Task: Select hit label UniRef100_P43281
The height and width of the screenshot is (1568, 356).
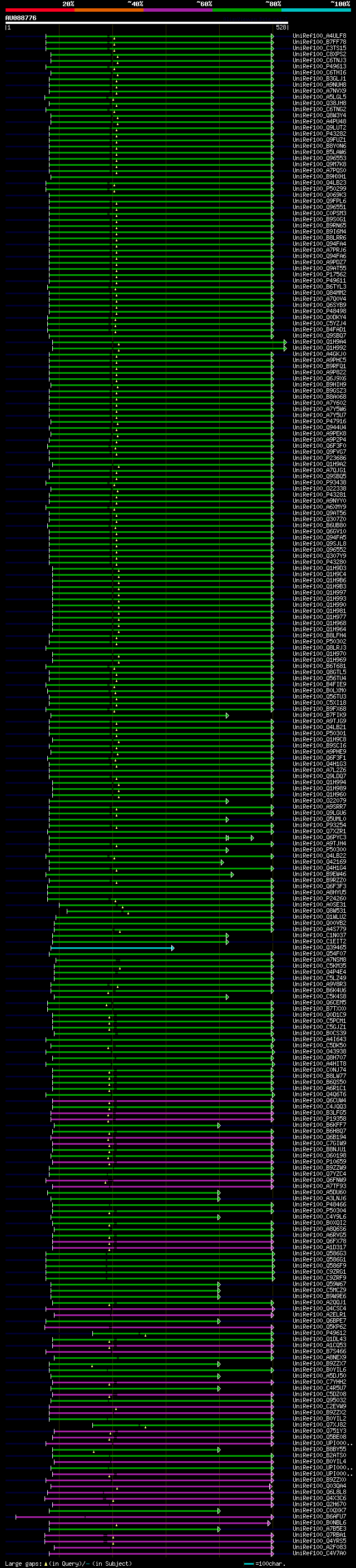Action: pos(319,495)
